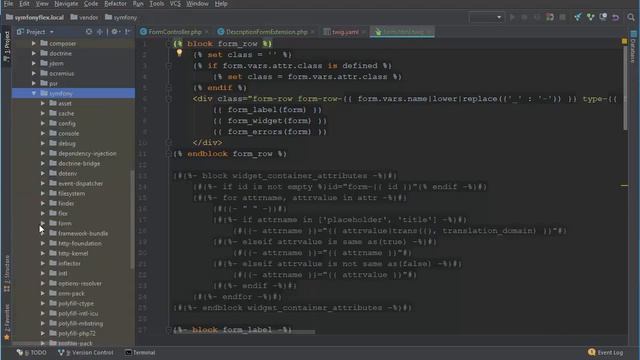Collapse the symfony folder

point(34,93)
